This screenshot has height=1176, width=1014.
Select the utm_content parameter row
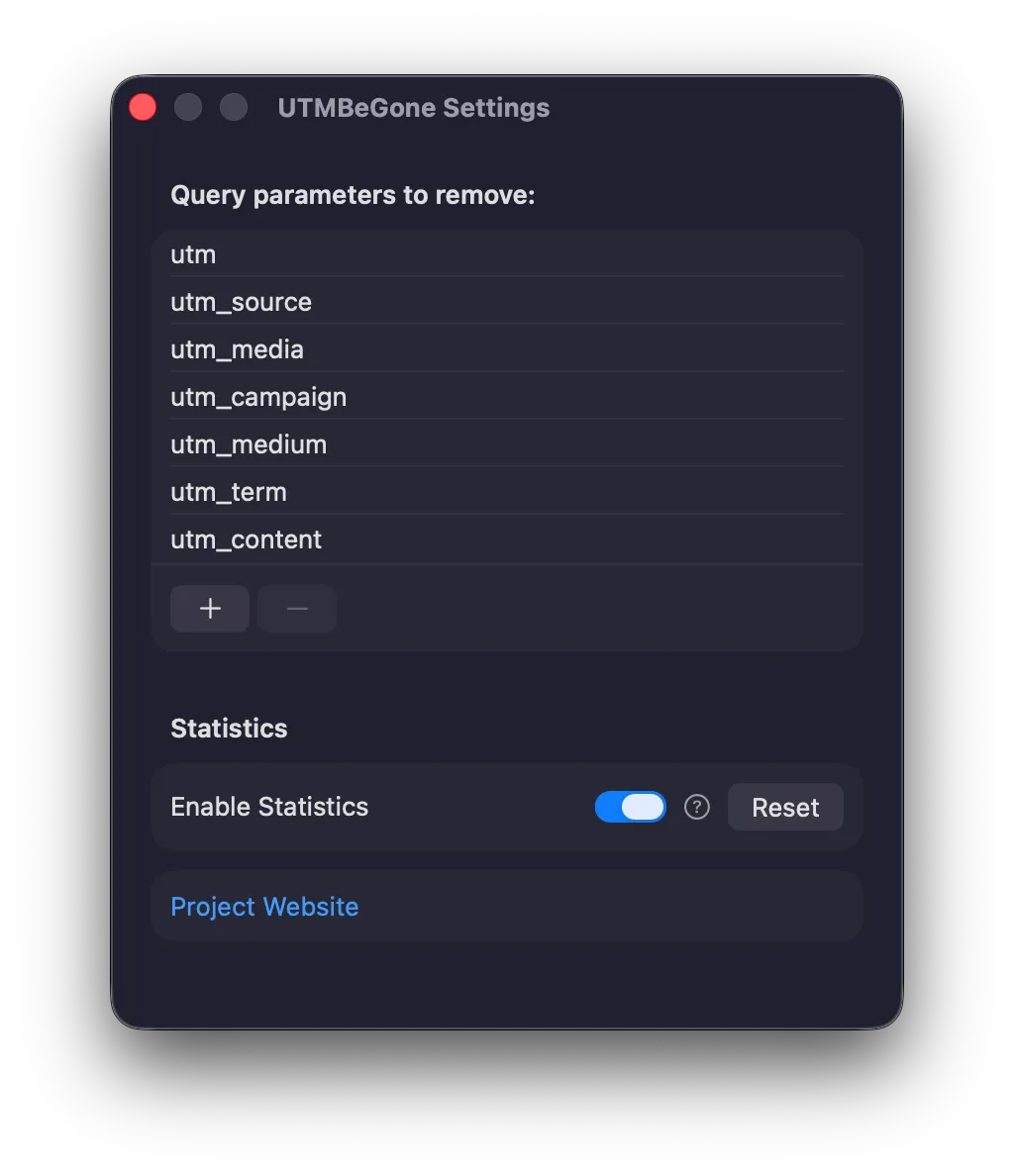coord(396,539)
